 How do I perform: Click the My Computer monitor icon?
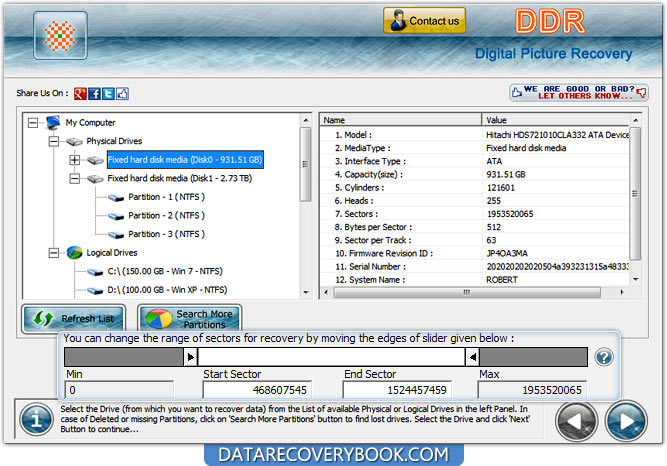(x=53, y=123)
